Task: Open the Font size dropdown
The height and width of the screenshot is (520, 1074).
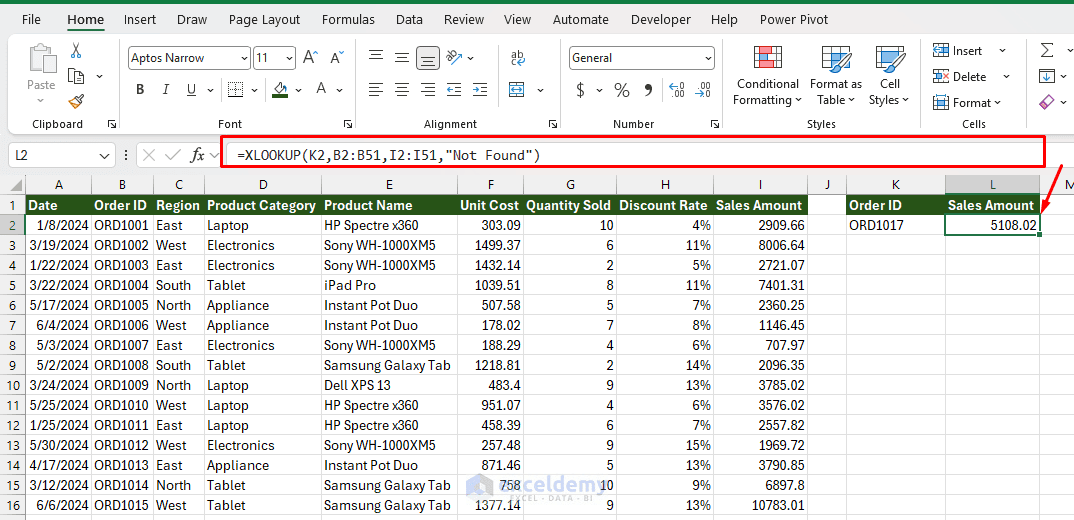Action: (x=289, y=58)
